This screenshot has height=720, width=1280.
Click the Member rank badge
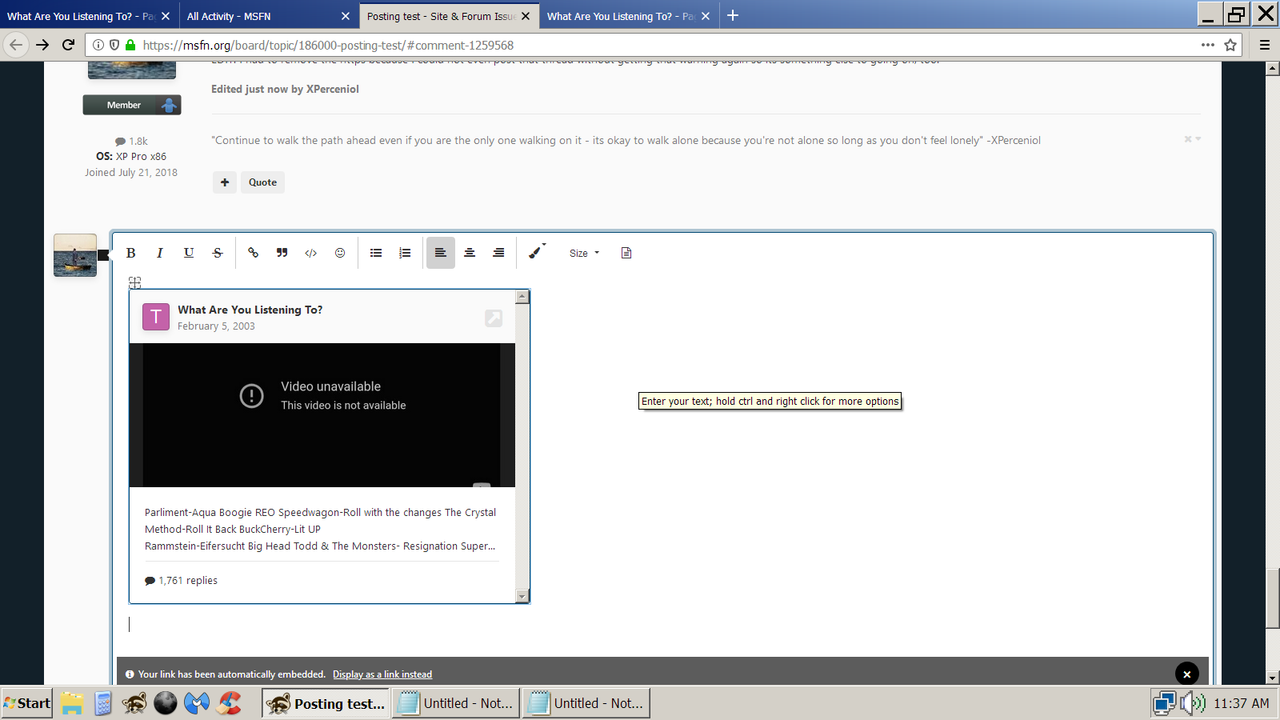tap(131, 105)
